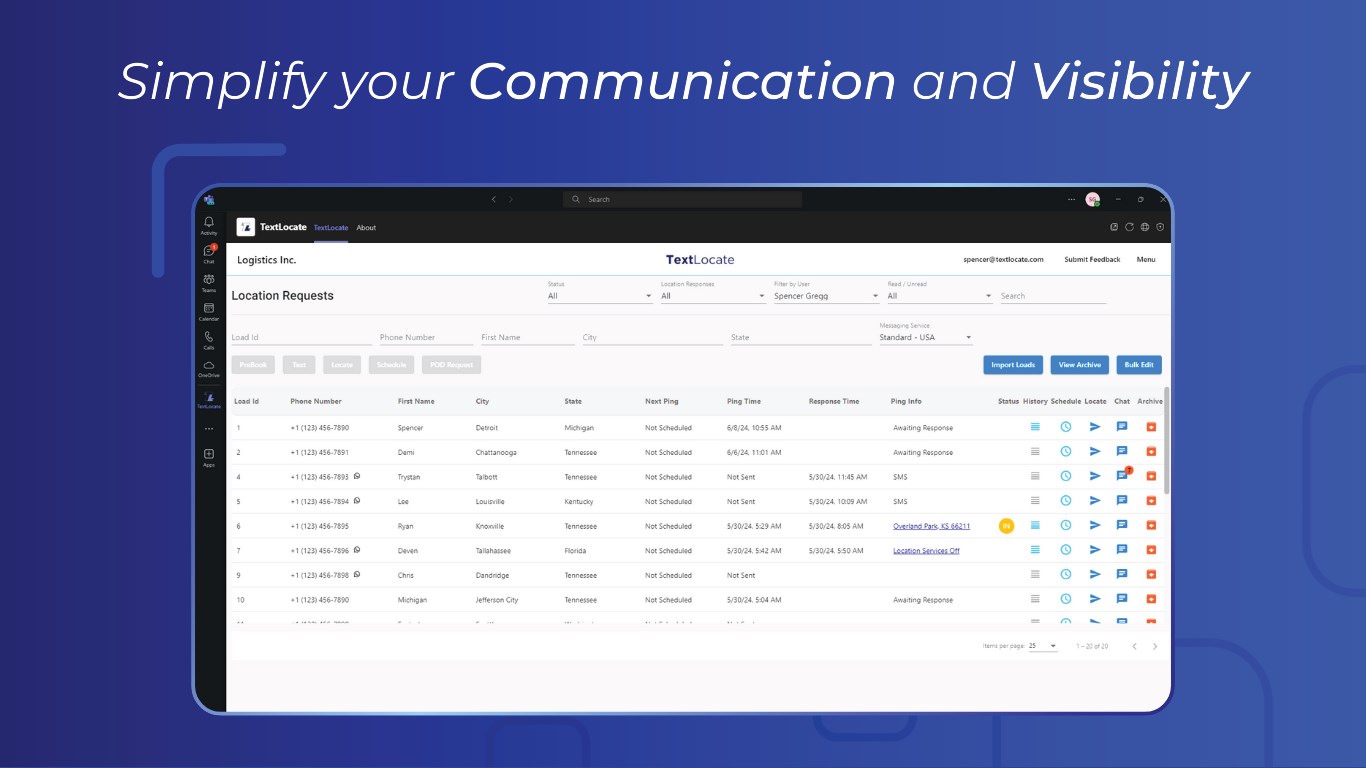Click the Ping Time column header

[x=744, y=401]
